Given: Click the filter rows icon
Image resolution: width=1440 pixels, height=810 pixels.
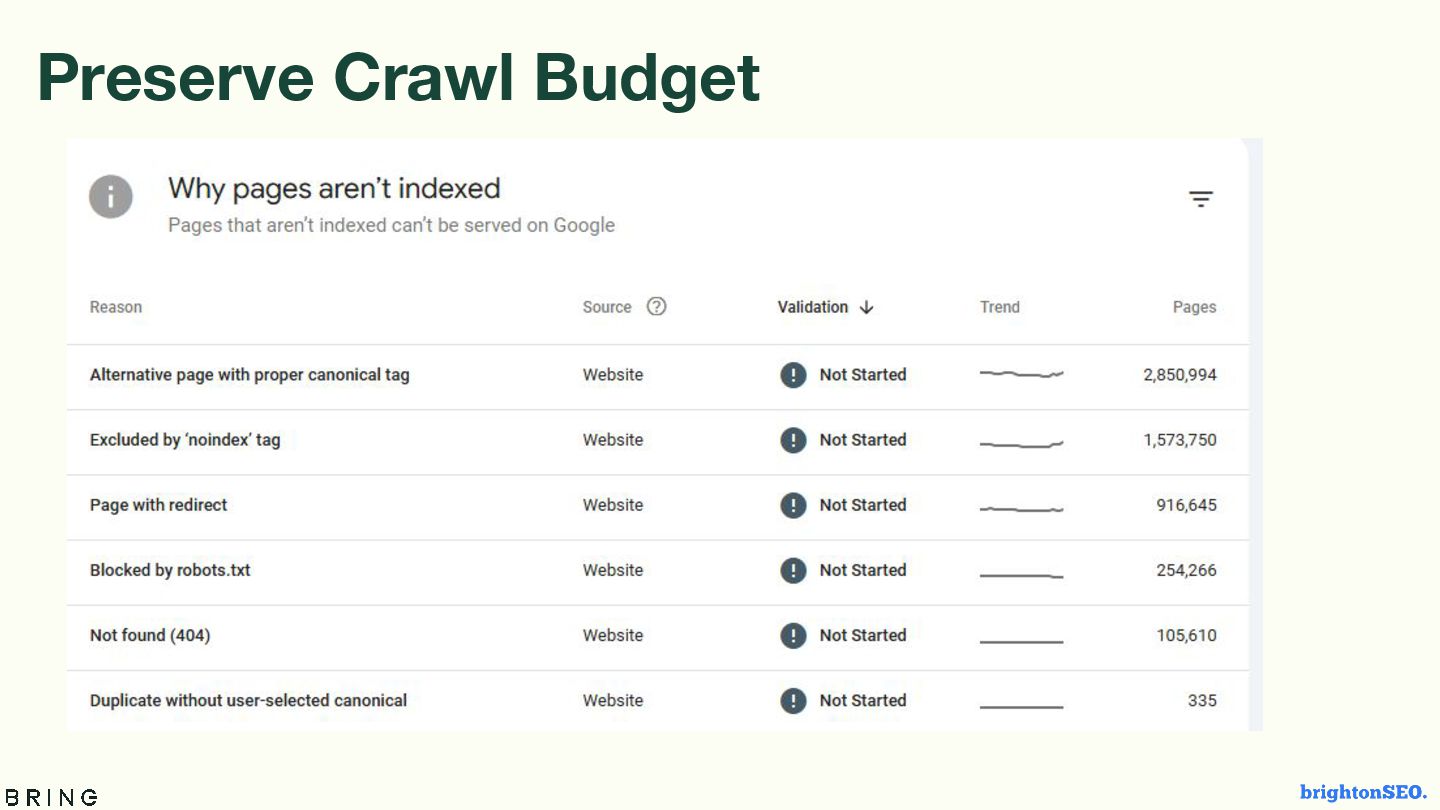Looking at the screenshot, I should 1200,199.
